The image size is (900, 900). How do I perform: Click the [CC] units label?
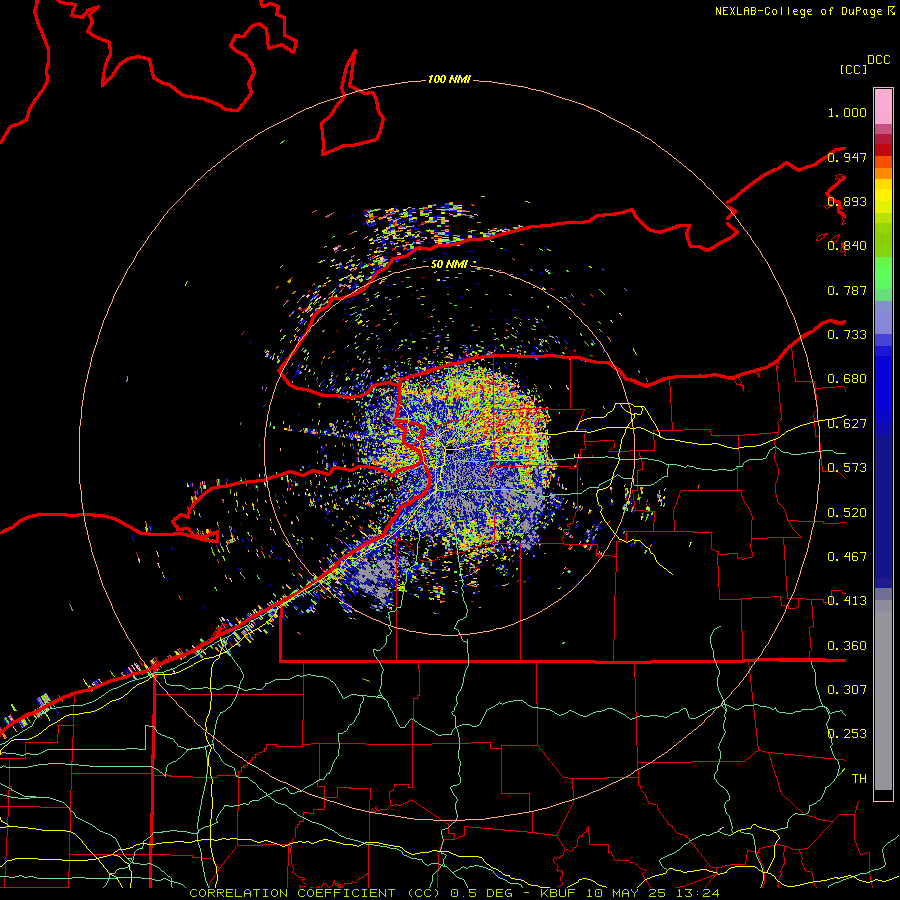click(853, 69)
